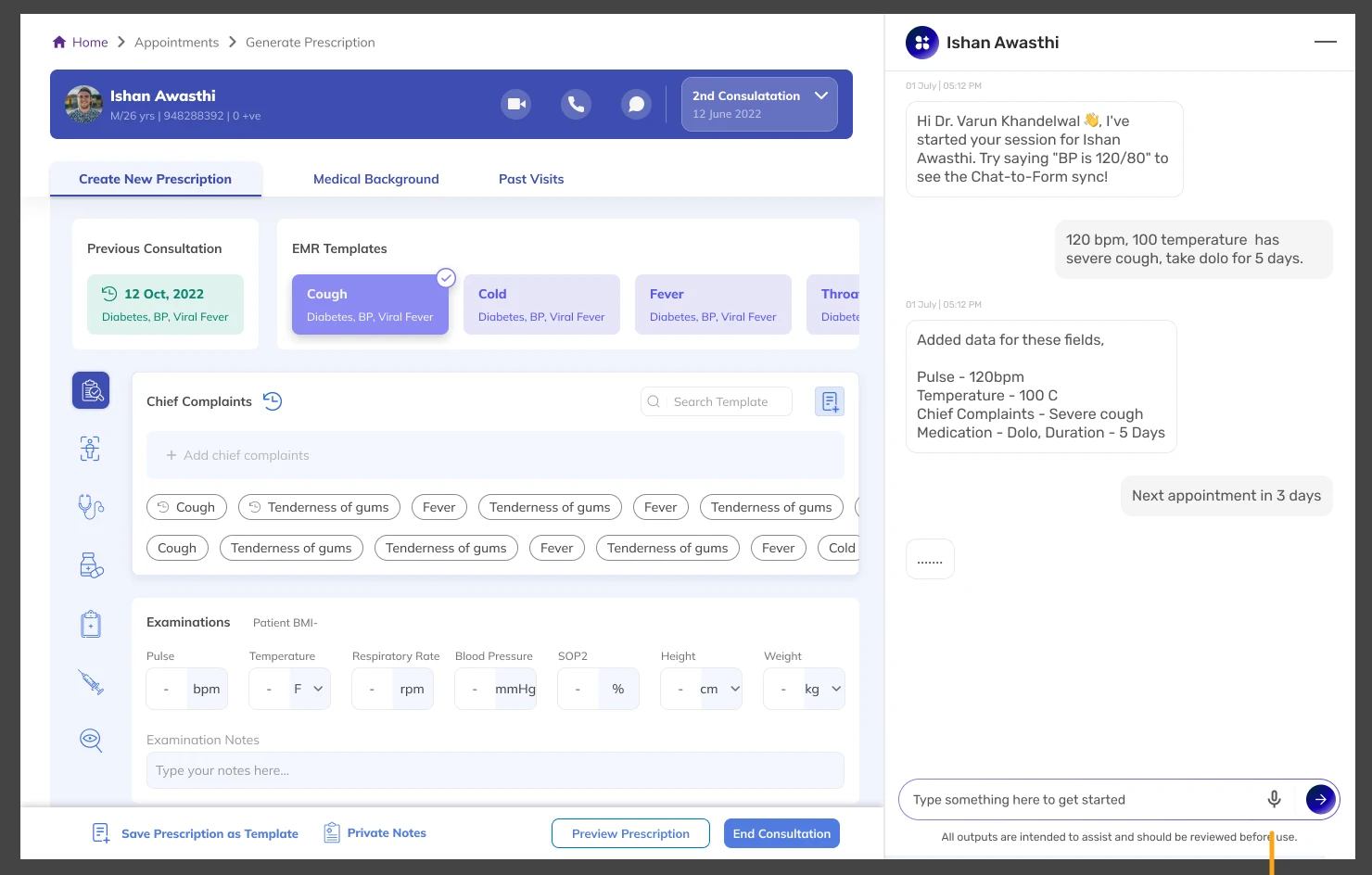Open Chief Complaints history clock icon

pos(273,401)
